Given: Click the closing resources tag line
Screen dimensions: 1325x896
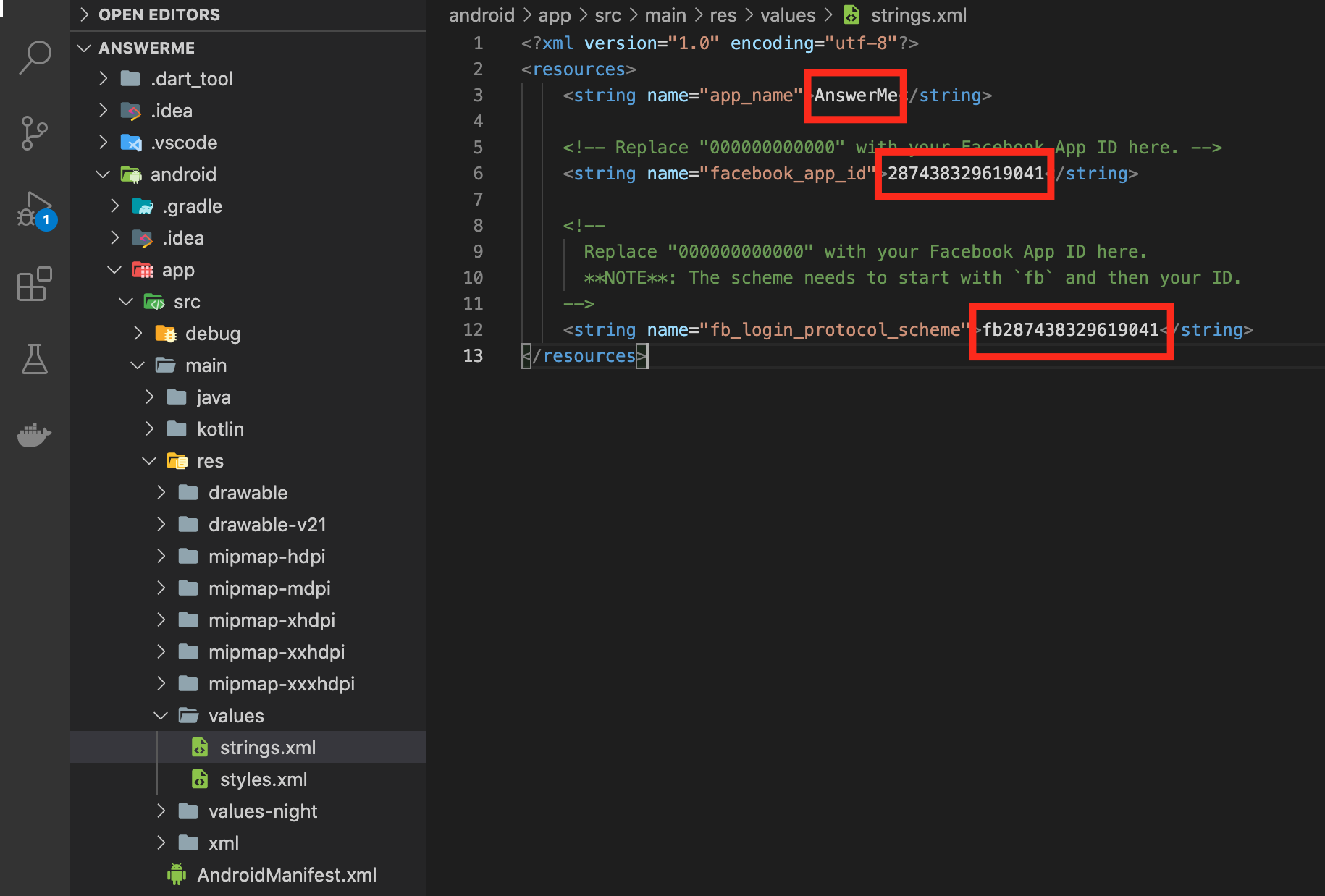Looking at the screenshot, I should pyautogui.click(x=584, y=355).
